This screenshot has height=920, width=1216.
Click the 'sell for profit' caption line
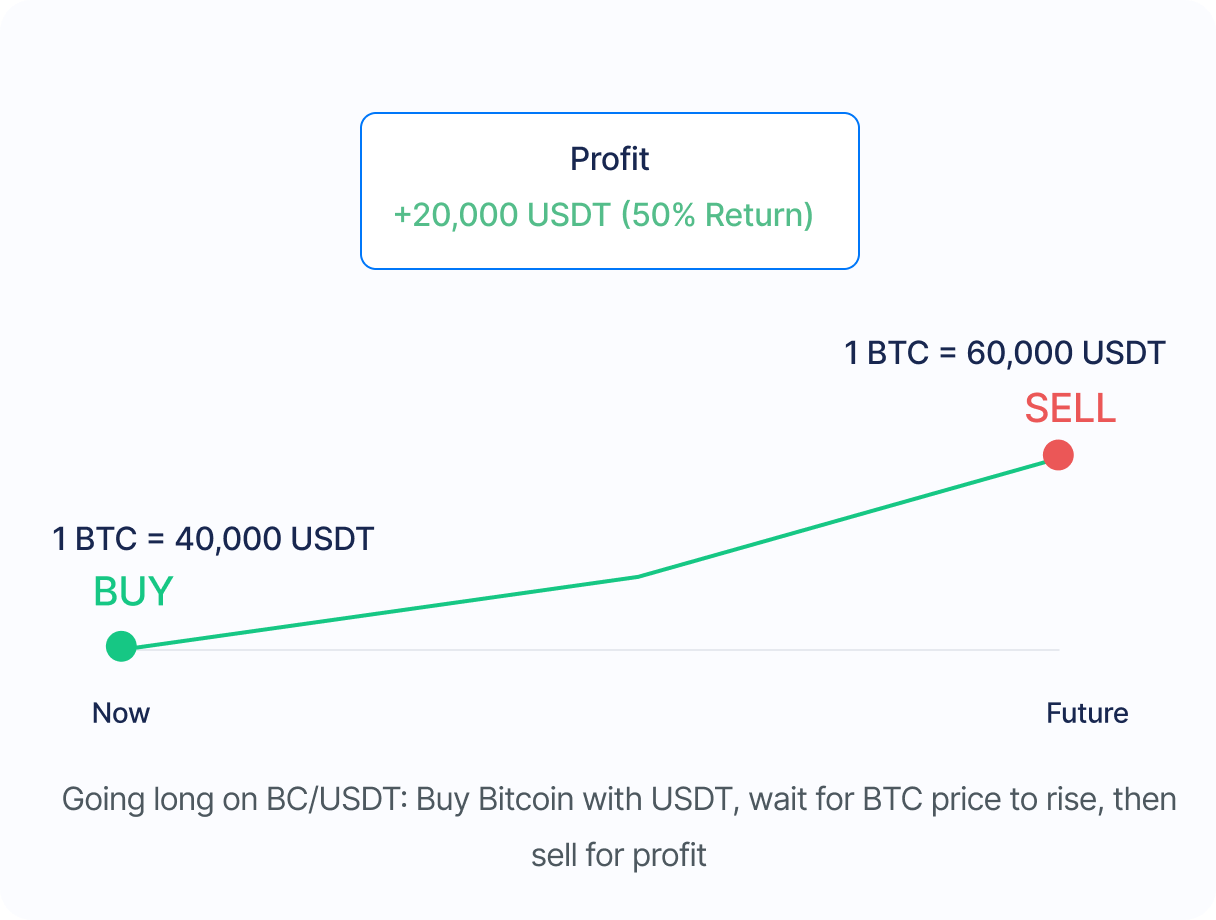pos(619,856)
